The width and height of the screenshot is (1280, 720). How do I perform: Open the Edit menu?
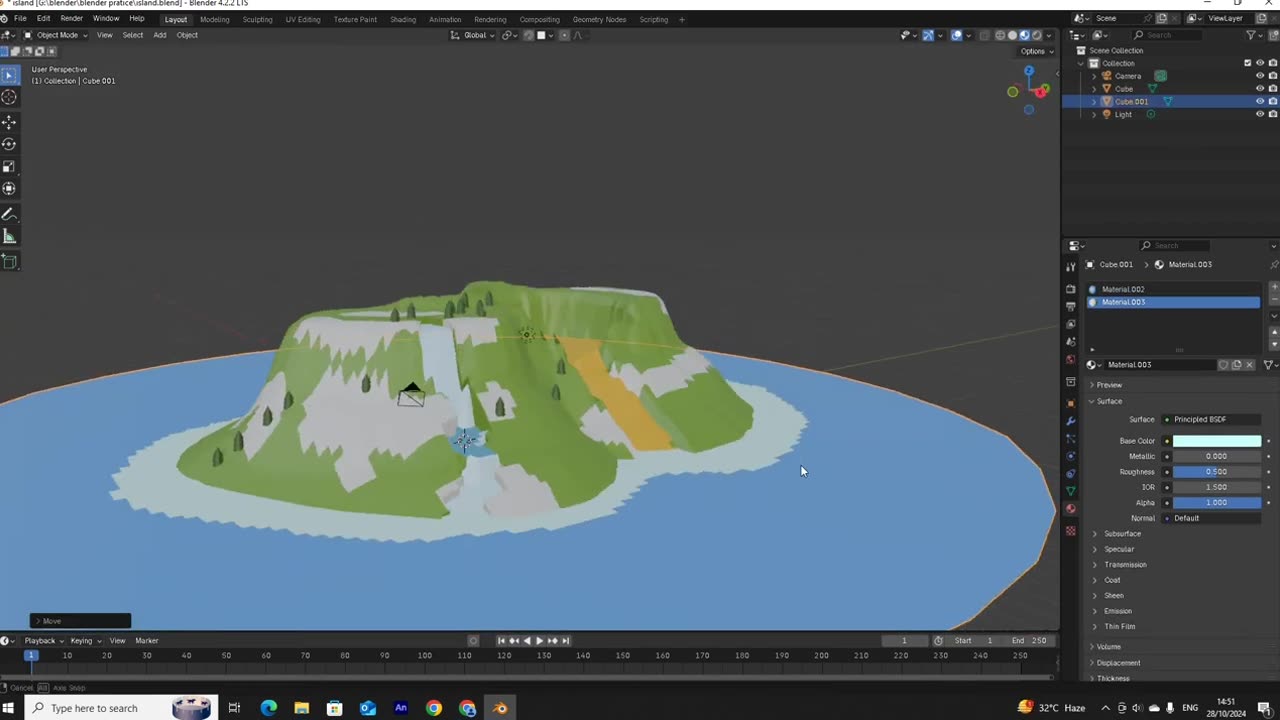click(44, 18)
